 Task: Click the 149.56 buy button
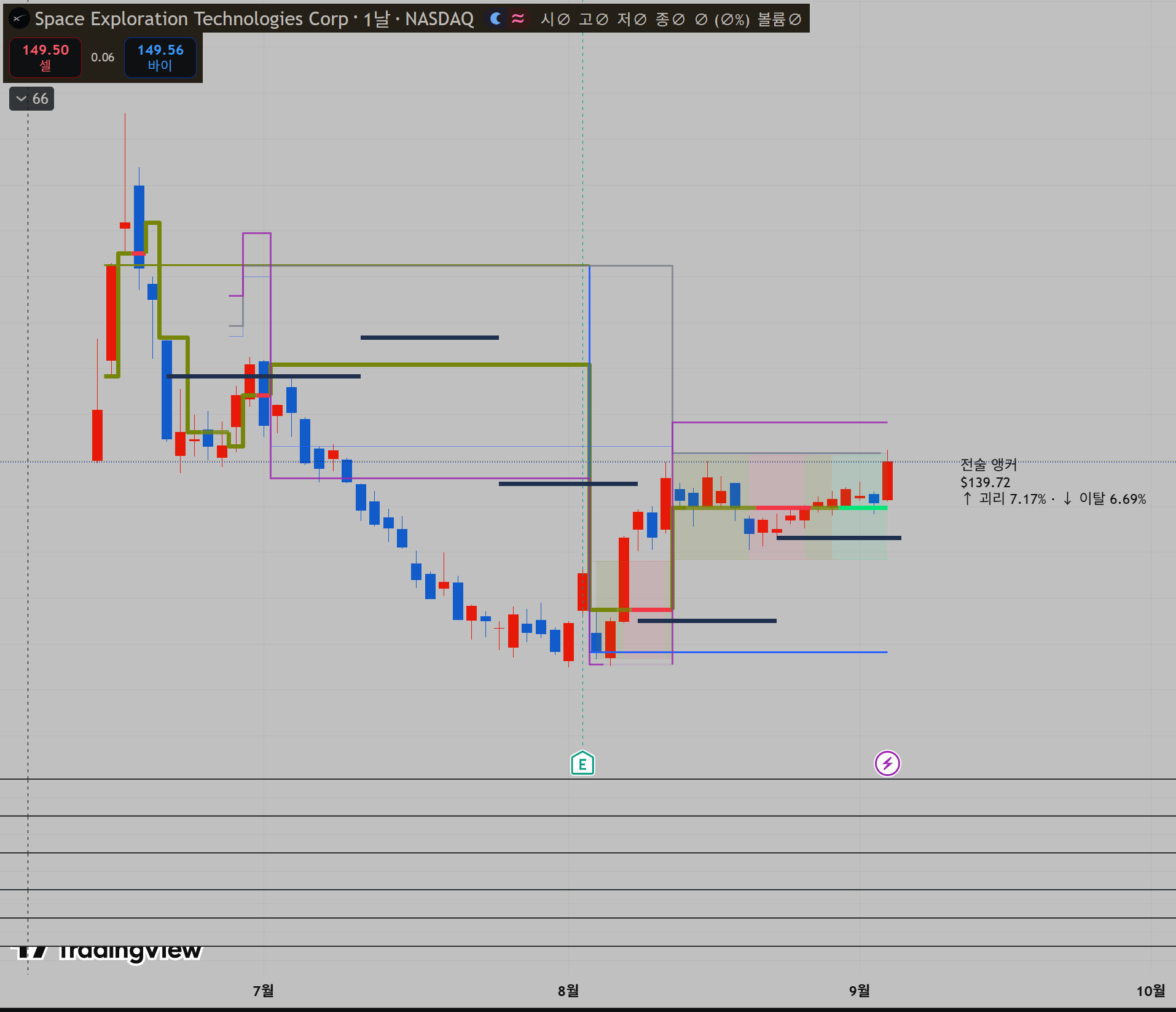coord(160,57)
